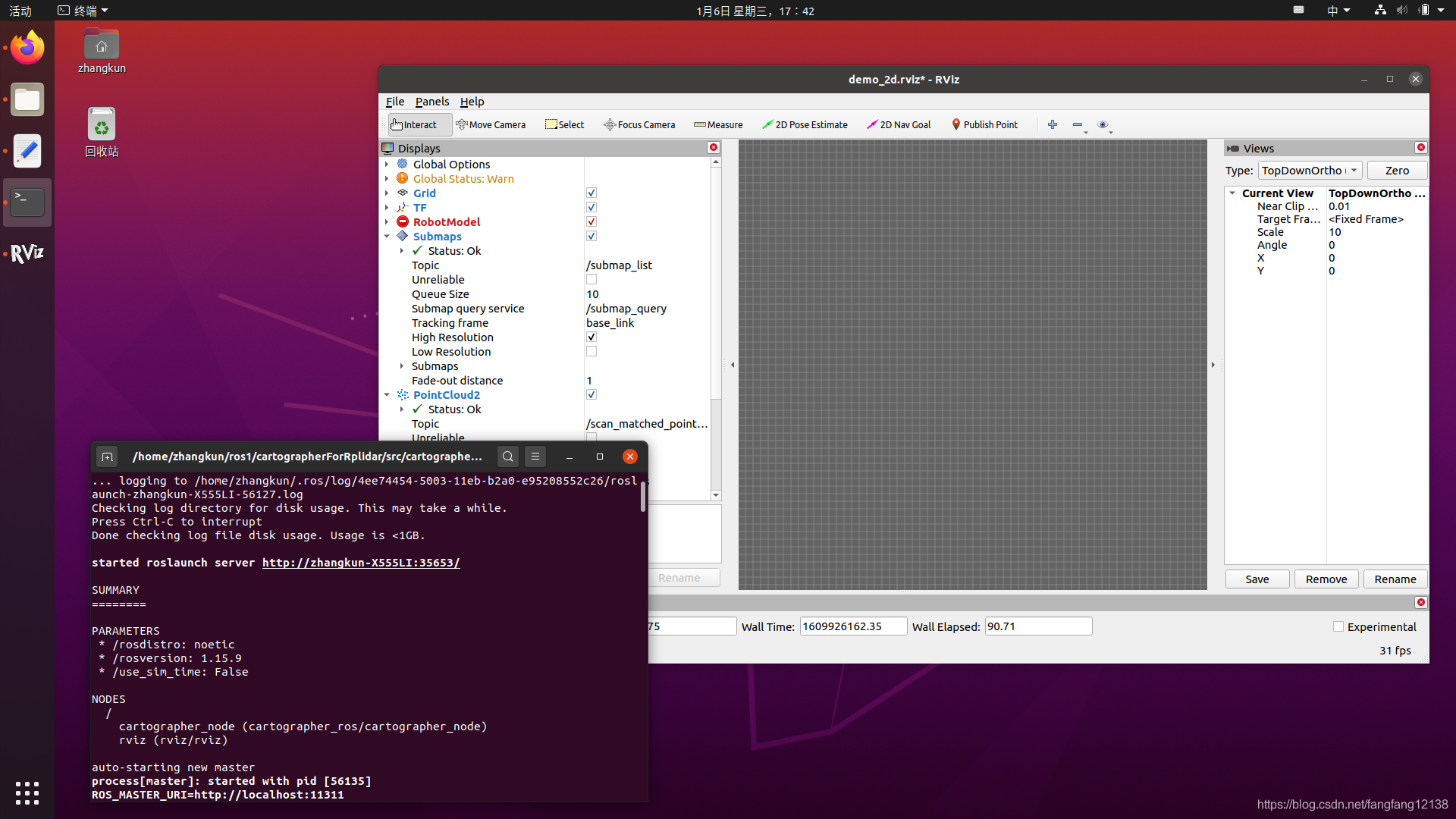Open the terminal app menu in top bar
The width and height of the screenshot is (1456, 819).
83,11
